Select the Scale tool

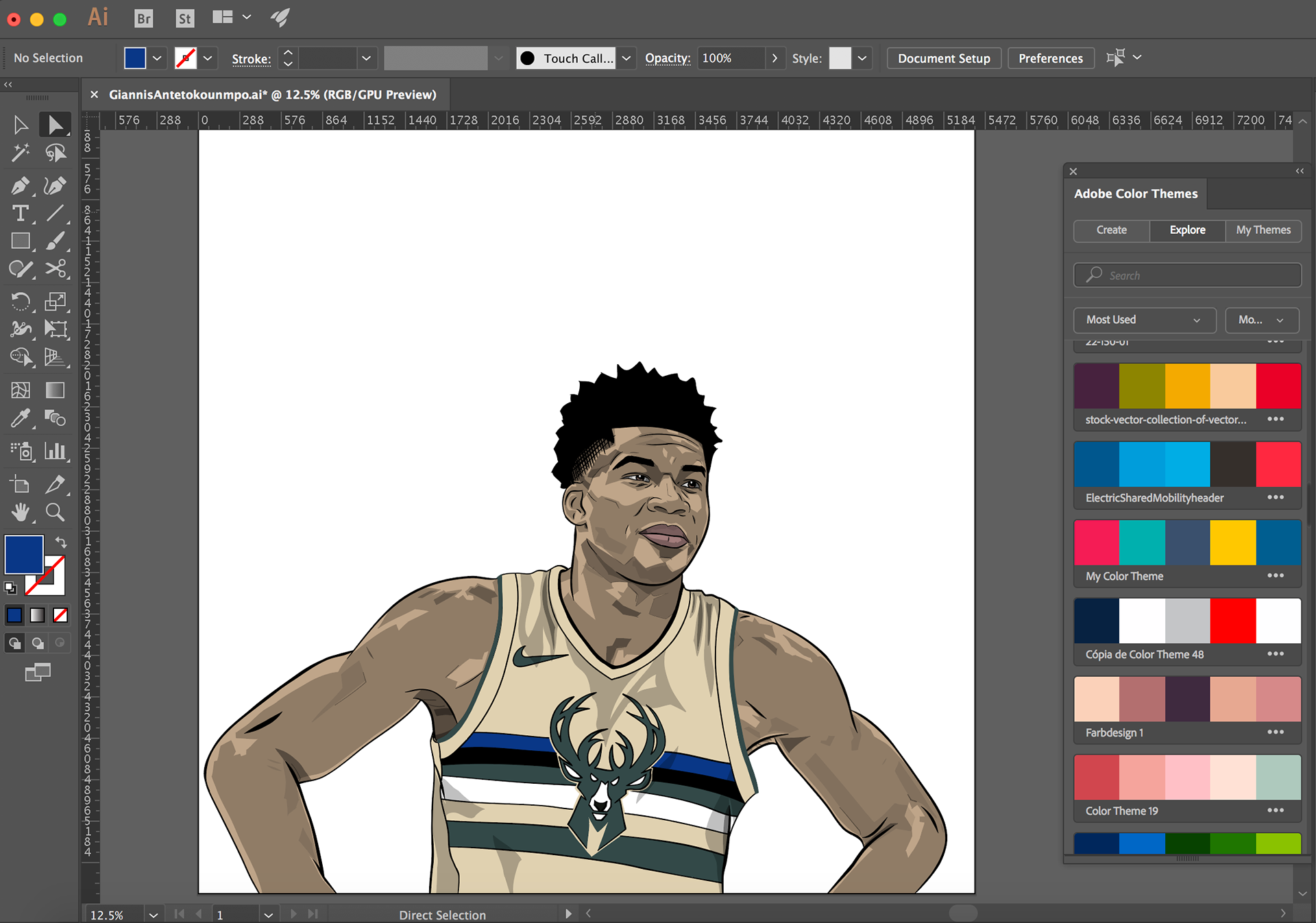pyautogui.click(x=55, y=302)
